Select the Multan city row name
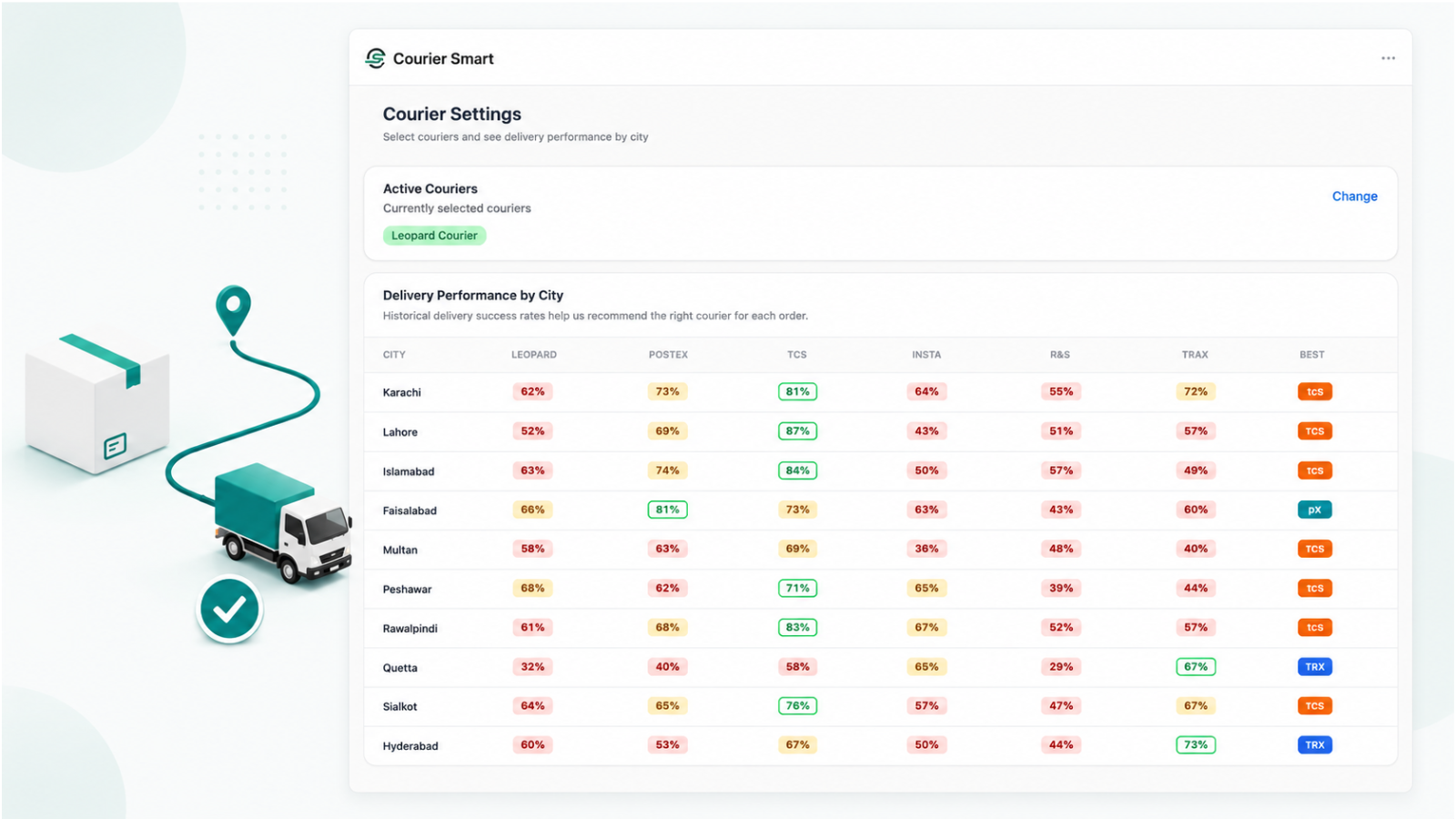Screen dimensions: 1456x819 (399, 550)
